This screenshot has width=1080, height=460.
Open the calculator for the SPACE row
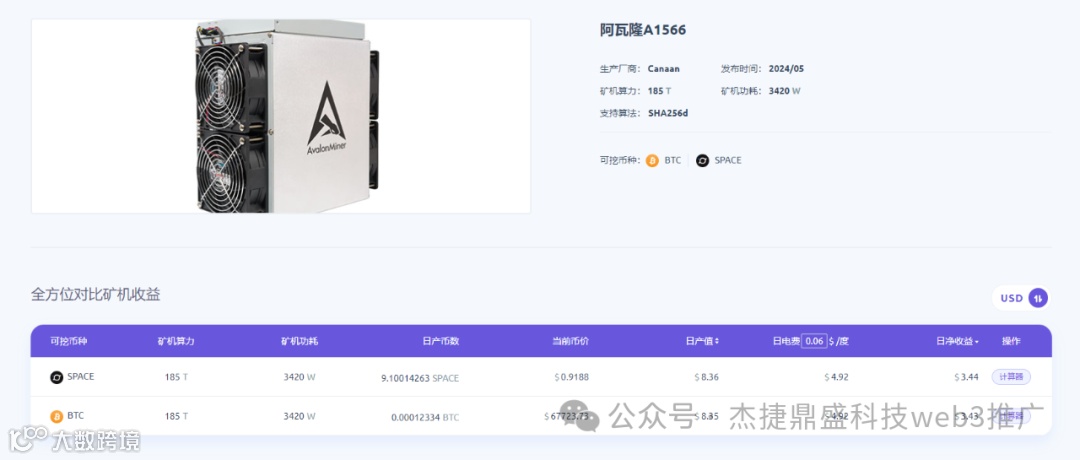(1011, 377)
